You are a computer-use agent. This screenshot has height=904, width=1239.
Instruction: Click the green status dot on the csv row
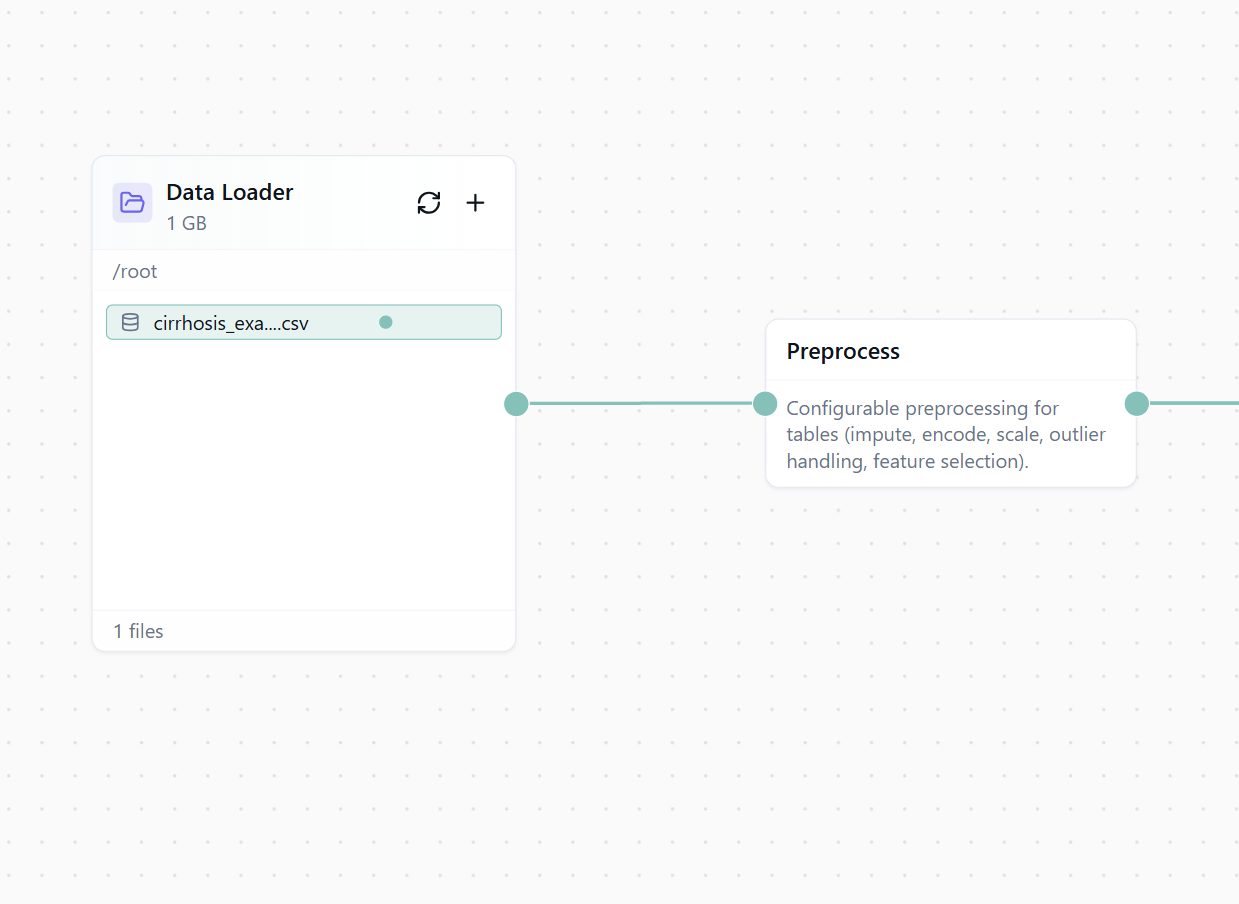386,322
